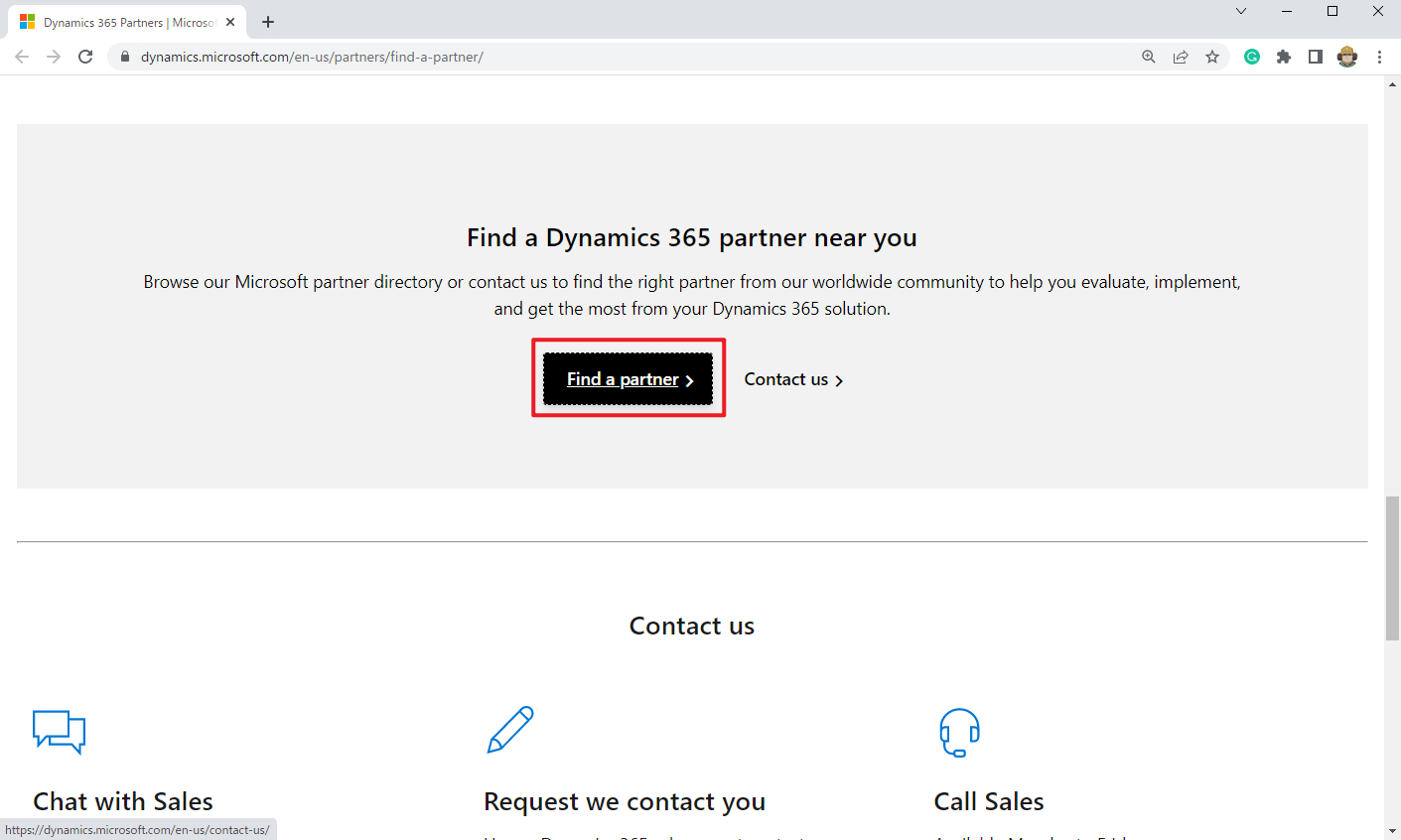Click the site security padlock icon
This screenshot has width=1401, height=840.
(124, 57)
